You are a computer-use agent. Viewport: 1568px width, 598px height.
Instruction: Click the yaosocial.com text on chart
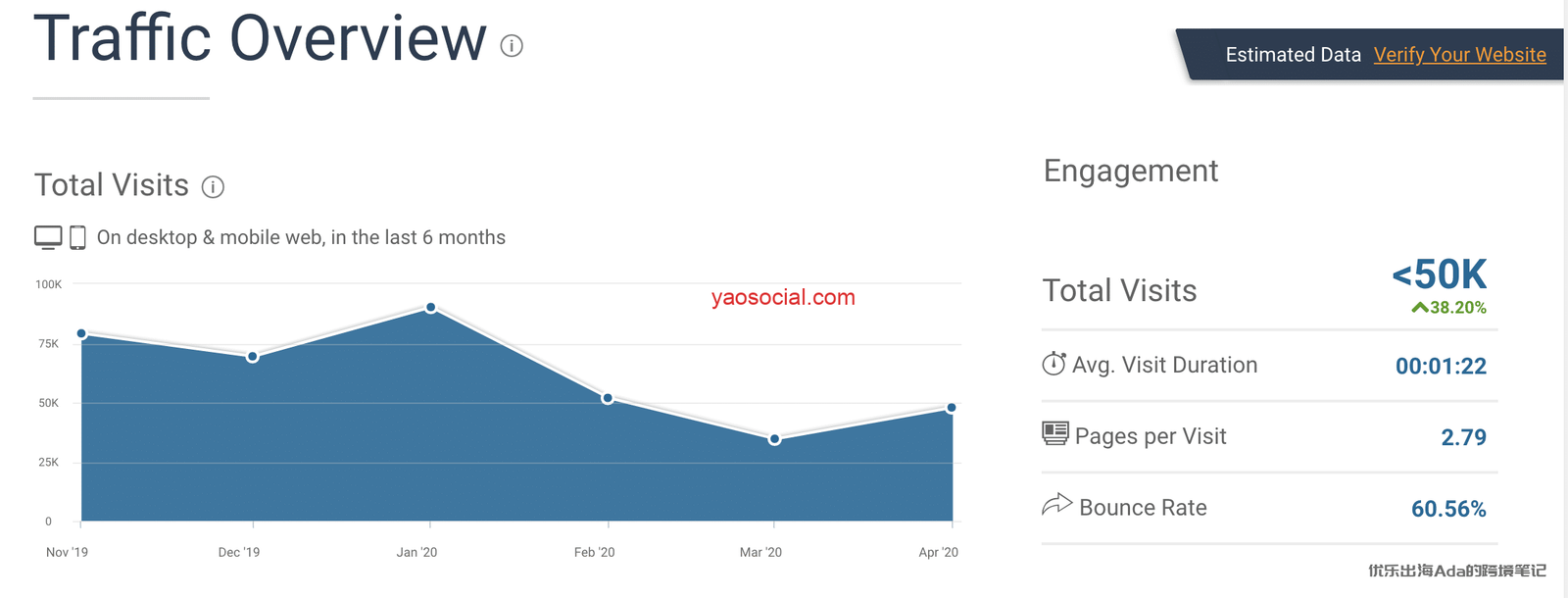pyautogui.click(x=783, y=297)
